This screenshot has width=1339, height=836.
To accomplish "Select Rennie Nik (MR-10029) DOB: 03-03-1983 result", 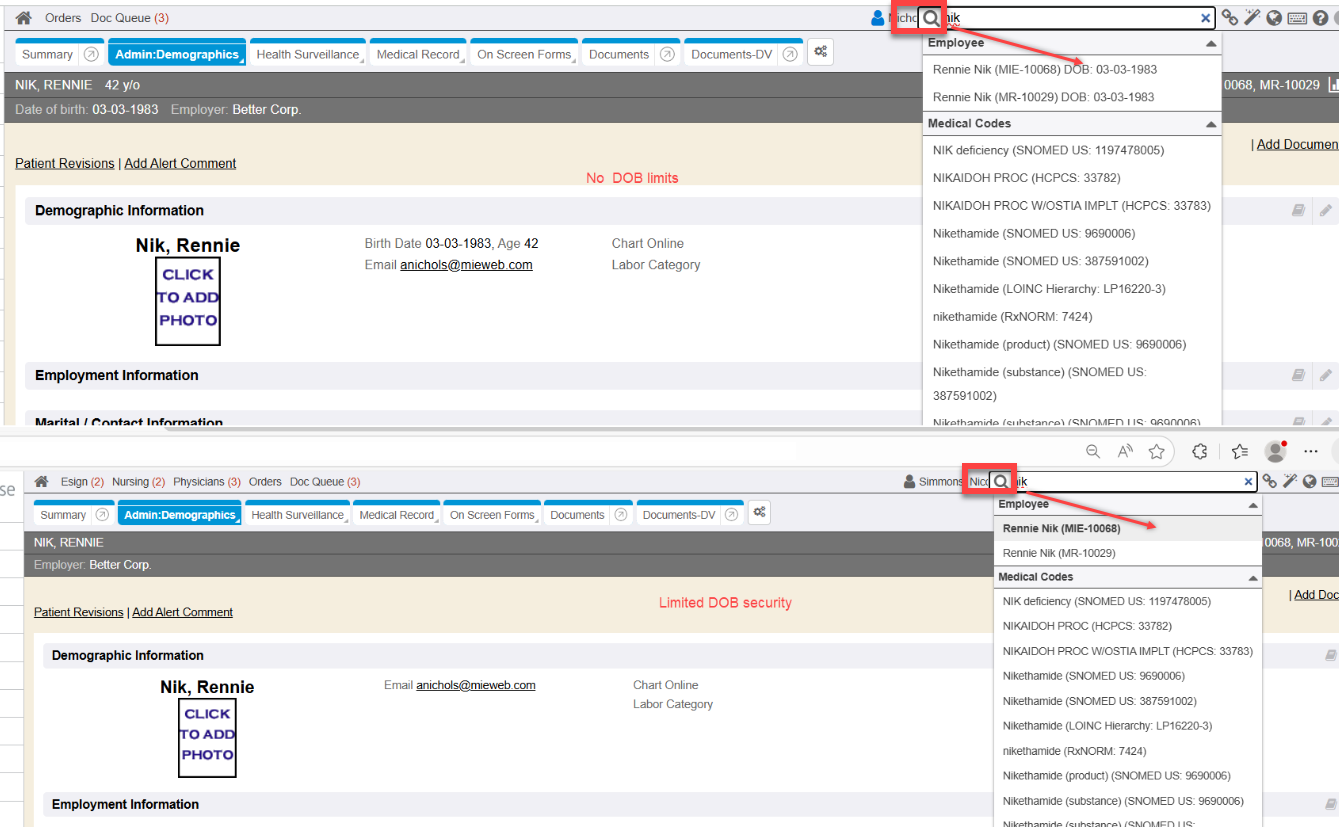I will point(1043,97).
